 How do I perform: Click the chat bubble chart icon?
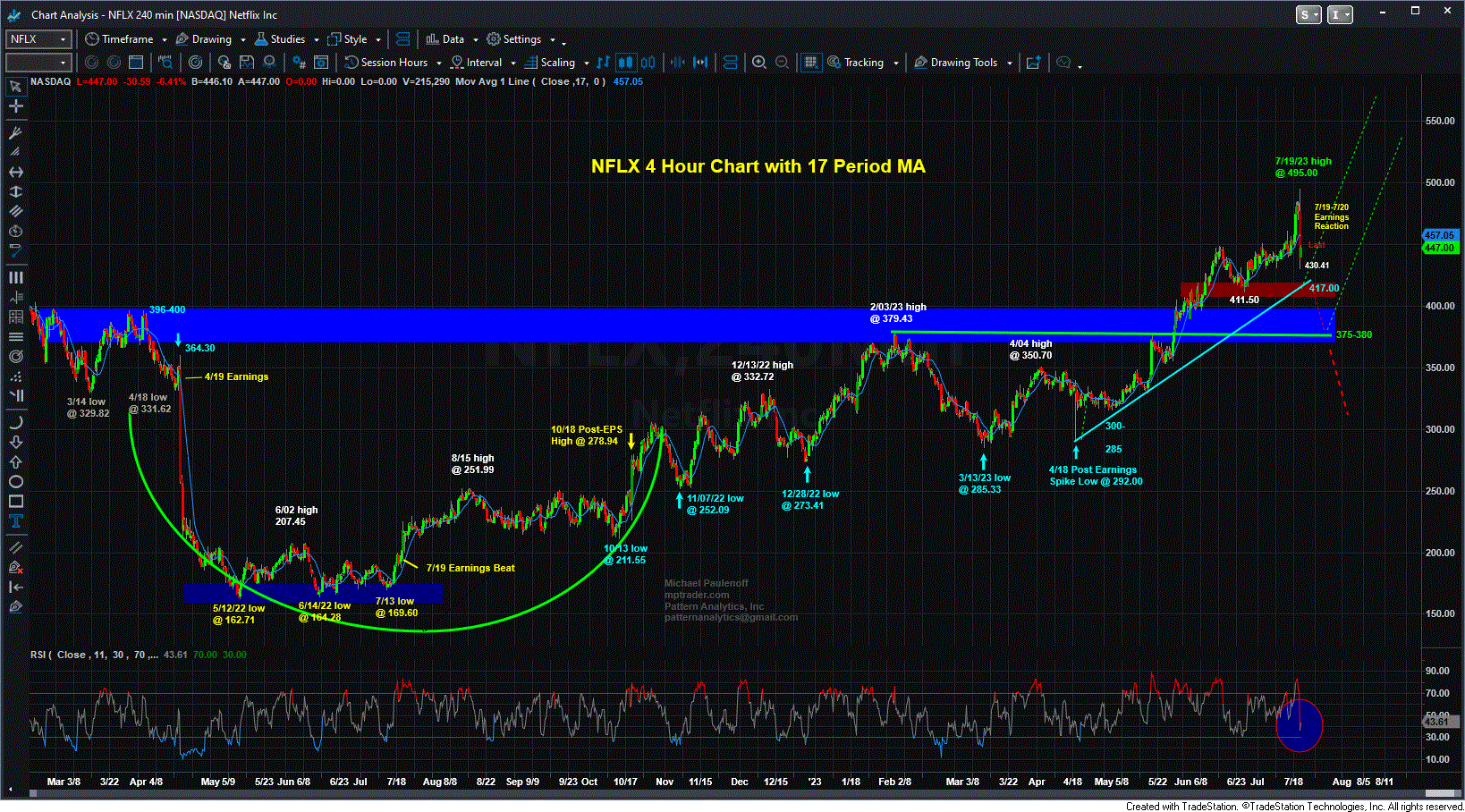tap(1063, 63)
